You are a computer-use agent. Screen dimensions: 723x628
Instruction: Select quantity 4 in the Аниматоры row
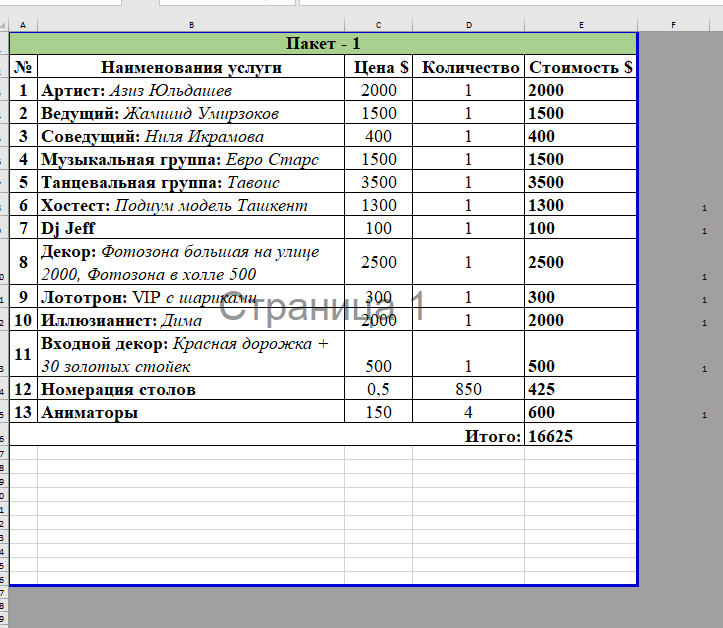pyautogui.click(x=468, y=412)
